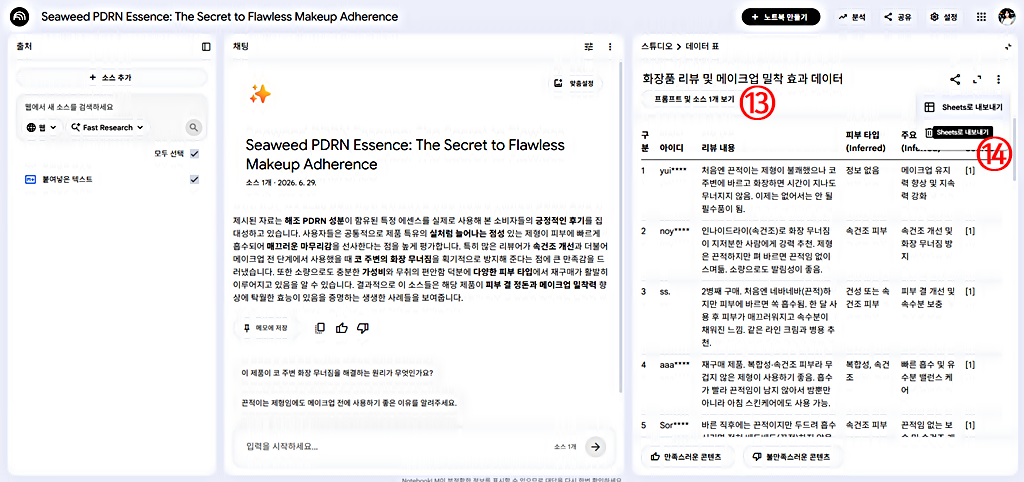This screenshot has height=482, width=1024.
Task: Click the notebook title in the top bar
Action: tap(219, 17)
